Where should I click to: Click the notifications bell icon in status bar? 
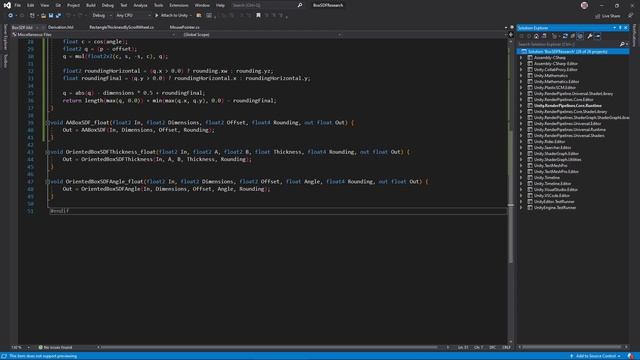pos(631,356)
